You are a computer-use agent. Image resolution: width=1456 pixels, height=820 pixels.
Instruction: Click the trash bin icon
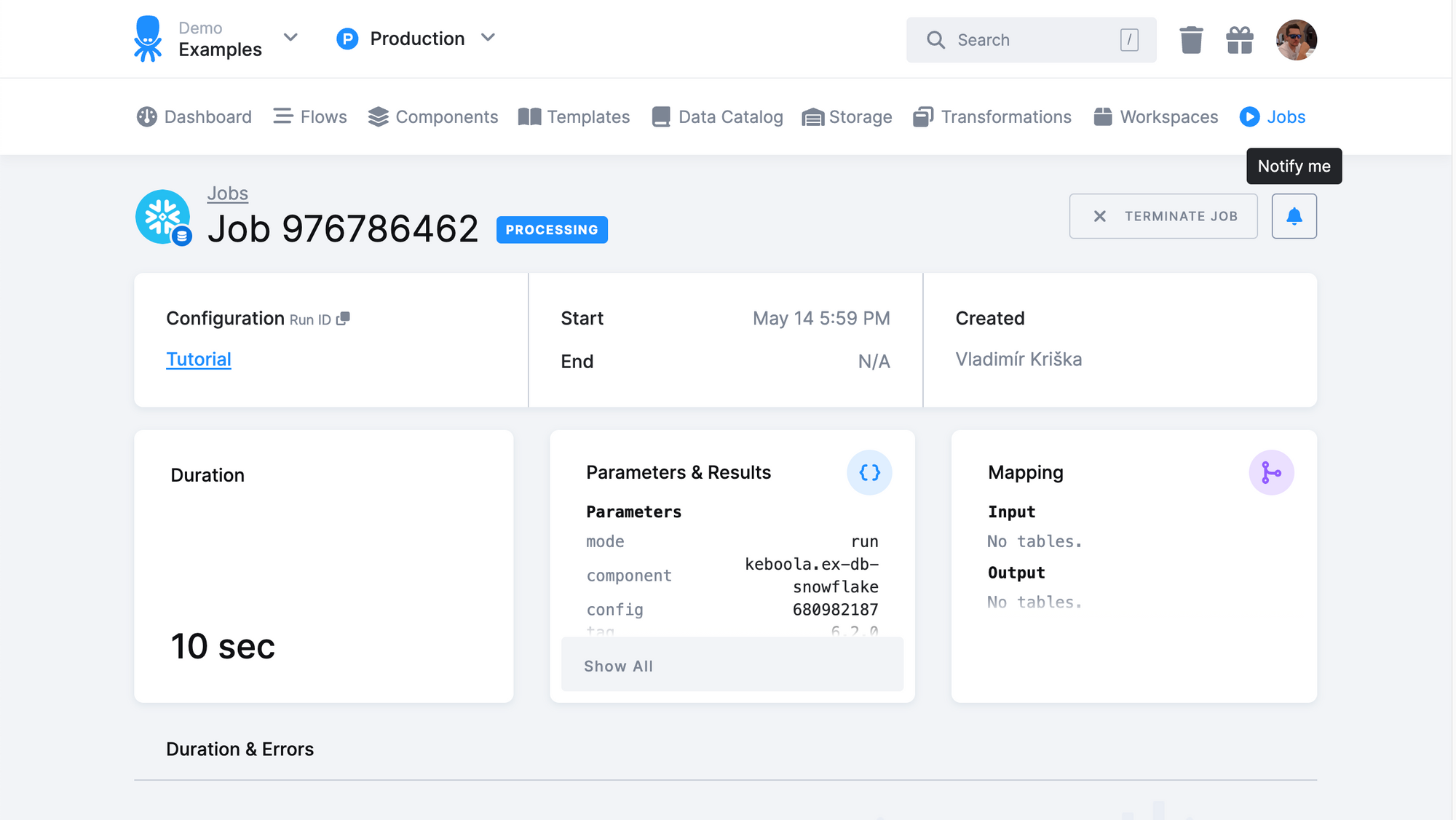click(1191, 40)
